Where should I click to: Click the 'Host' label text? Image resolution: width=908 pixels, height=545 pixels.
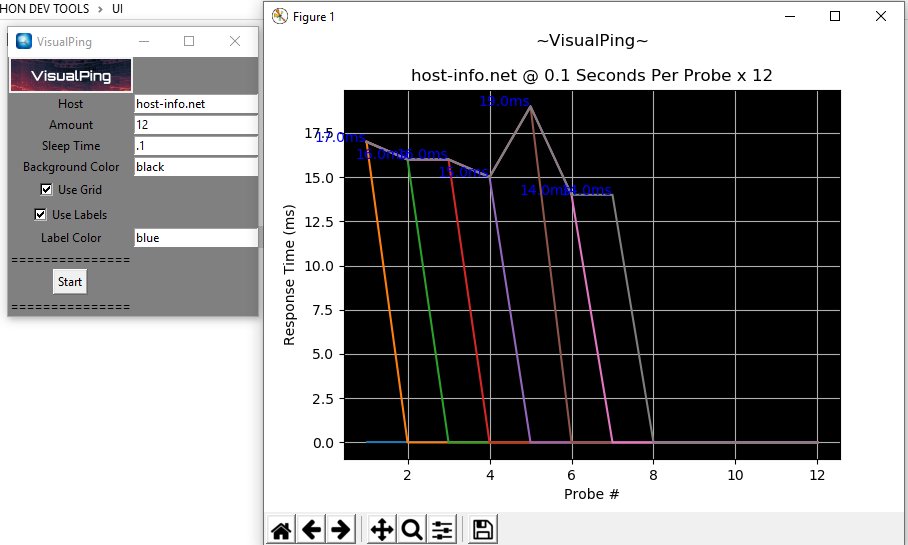click(70, 104)
